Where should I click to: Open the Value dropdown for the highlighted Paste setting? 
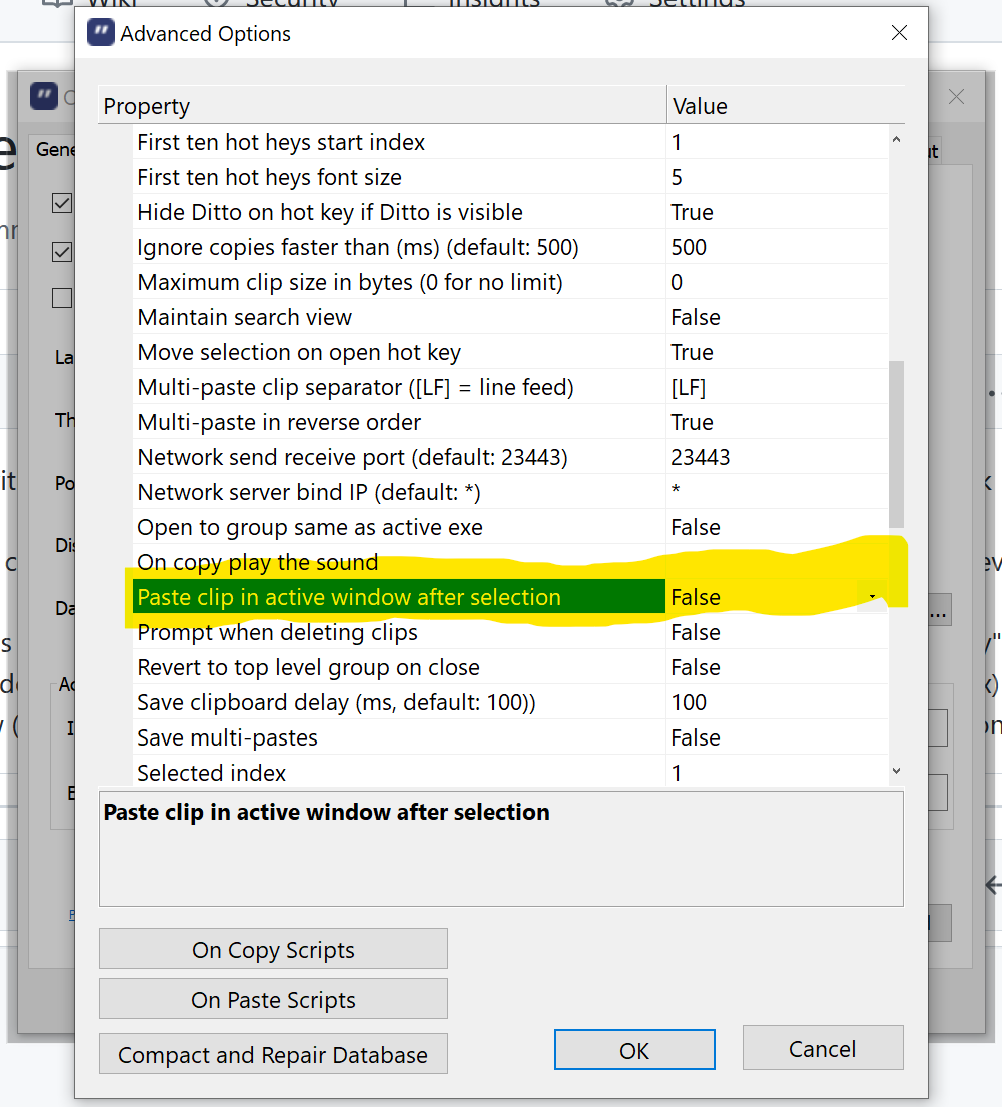872,597
